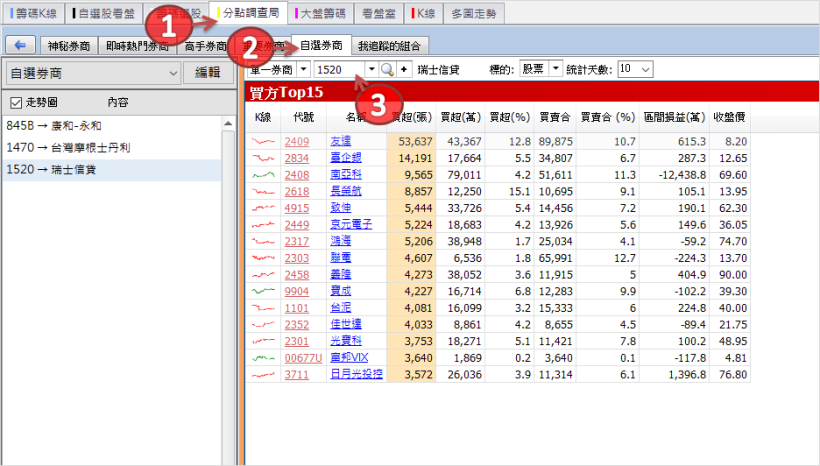The width and height of the screenshot is (820, 466).
Task: Open K-line mini chart for 2409
Action: pos(263,141)
